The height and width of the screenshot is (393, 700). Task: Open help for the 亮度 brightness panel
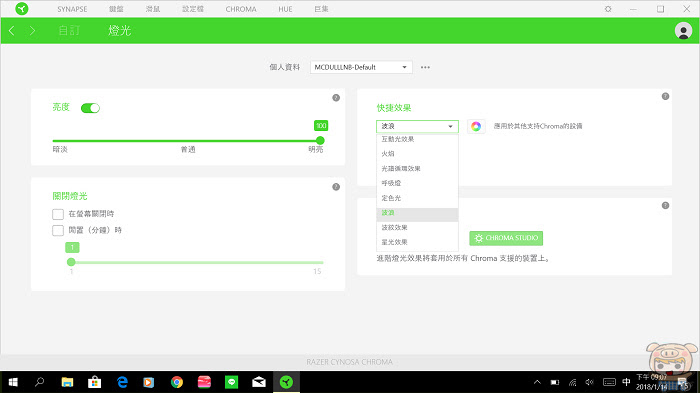click(336, 98)
